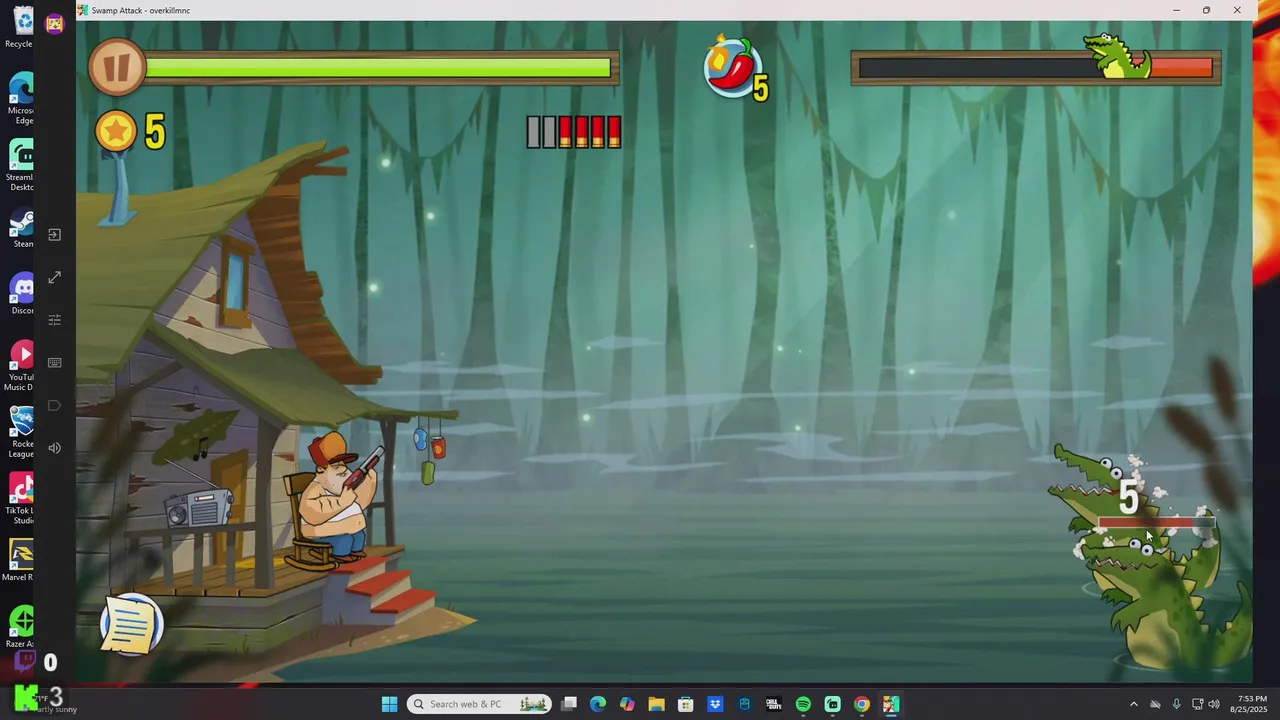The image size is (1280, 720).
Task: Click the shotgun shell ammo indicator
Action: point(574,131)
